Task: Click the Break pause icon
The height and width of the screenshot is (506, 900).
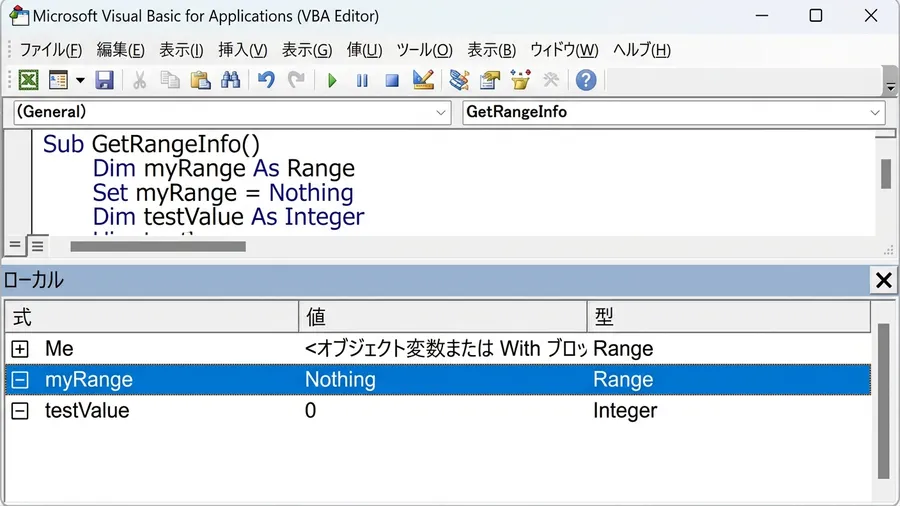Action: tap(362, 80)
